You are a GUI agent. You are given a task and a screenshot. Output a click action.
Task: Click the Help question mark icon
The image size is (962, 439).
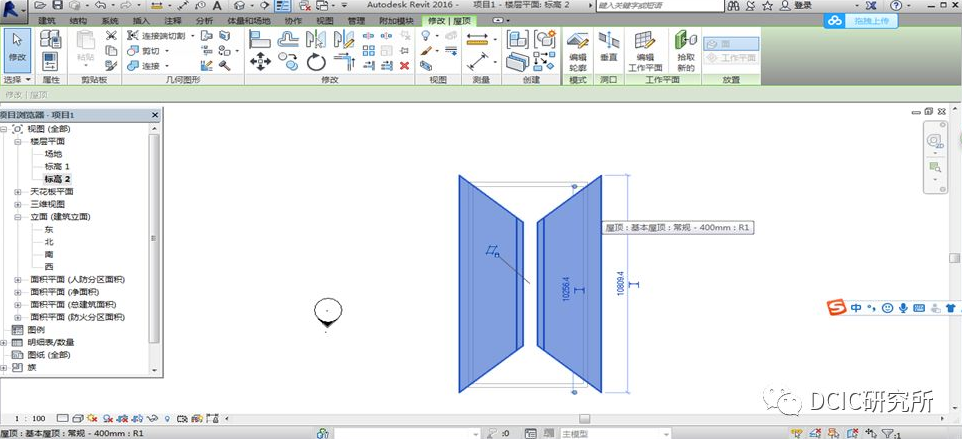pos(897,6)
